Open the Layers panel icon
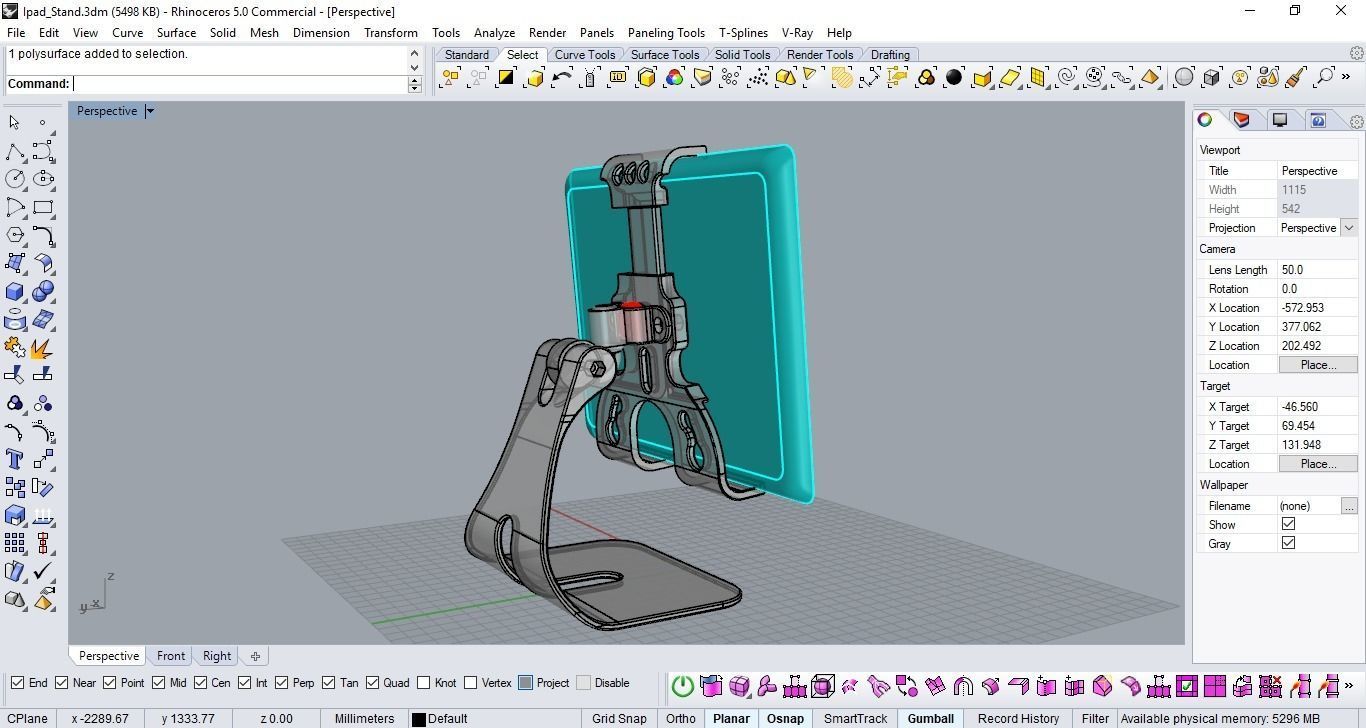Viewport: 1366px width, 728px height. click(1242, 120)
